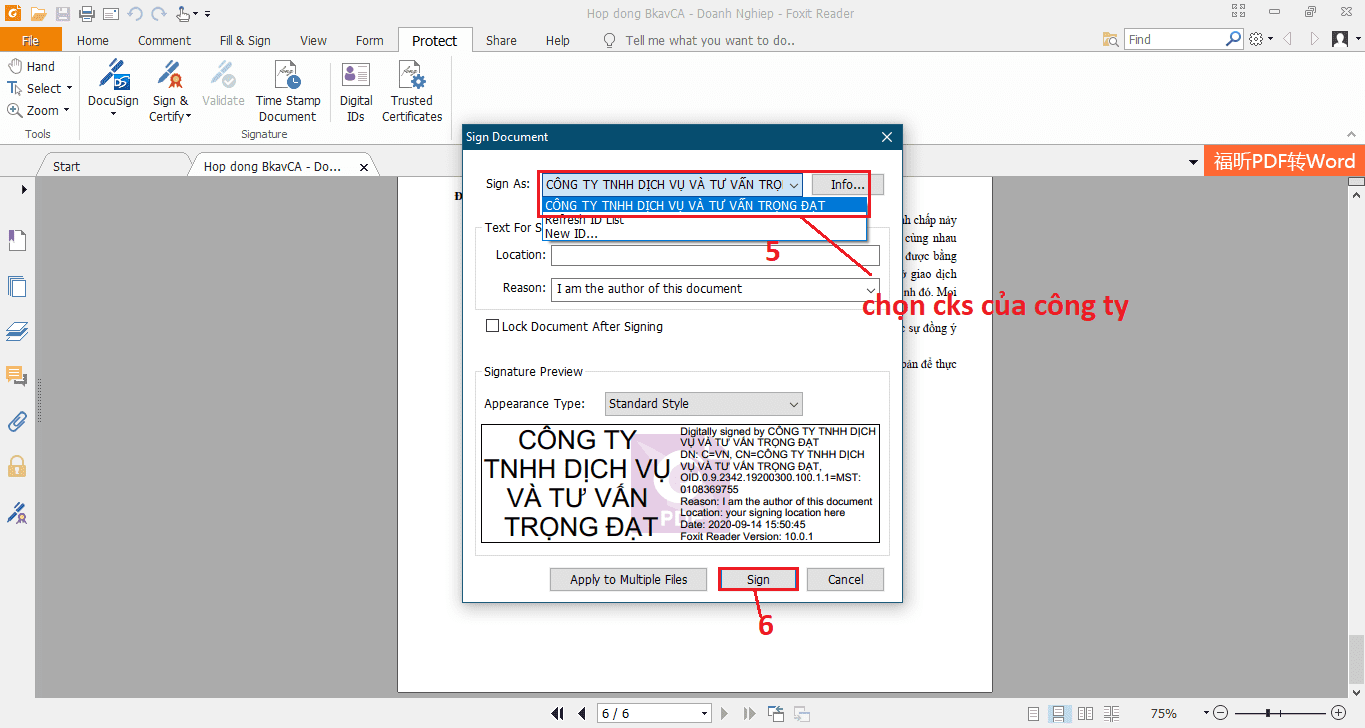Switch to the View ribbon tab
The height and width of the screenshot is (728, 1365).
(x=313, y=40)
